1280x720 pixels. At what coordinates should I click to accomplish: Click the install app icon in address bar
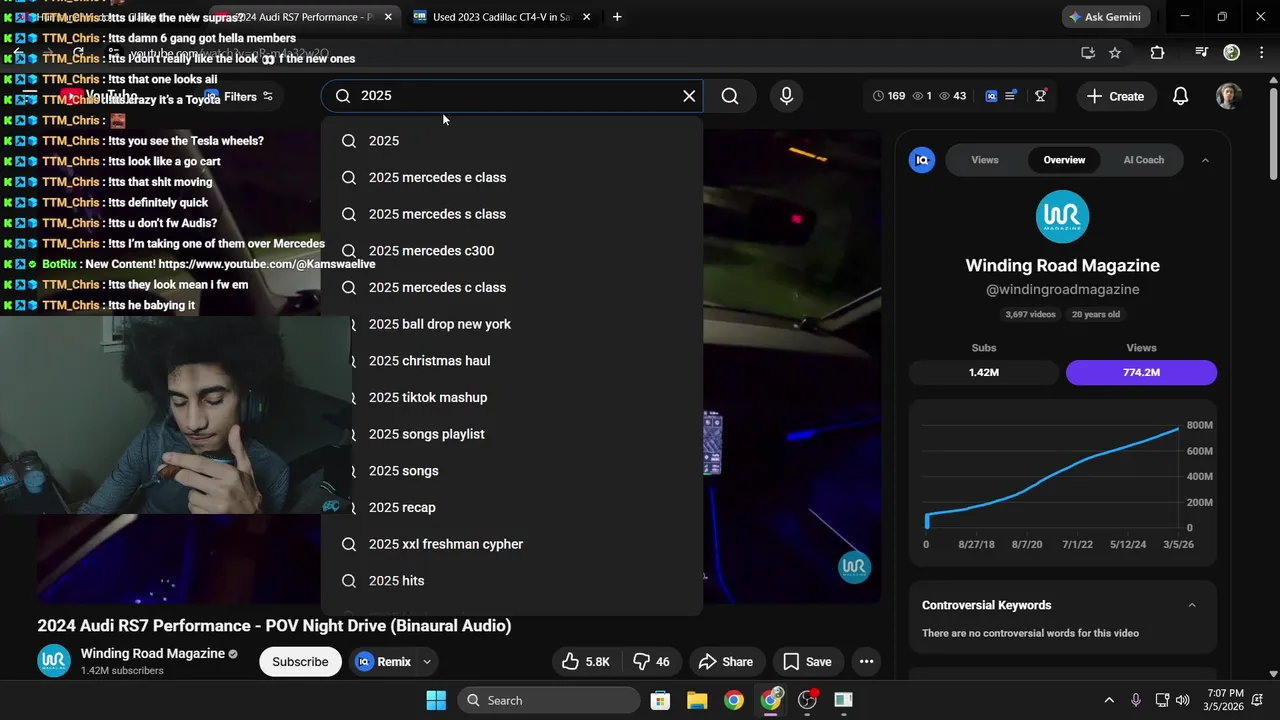click(1088, 53)
